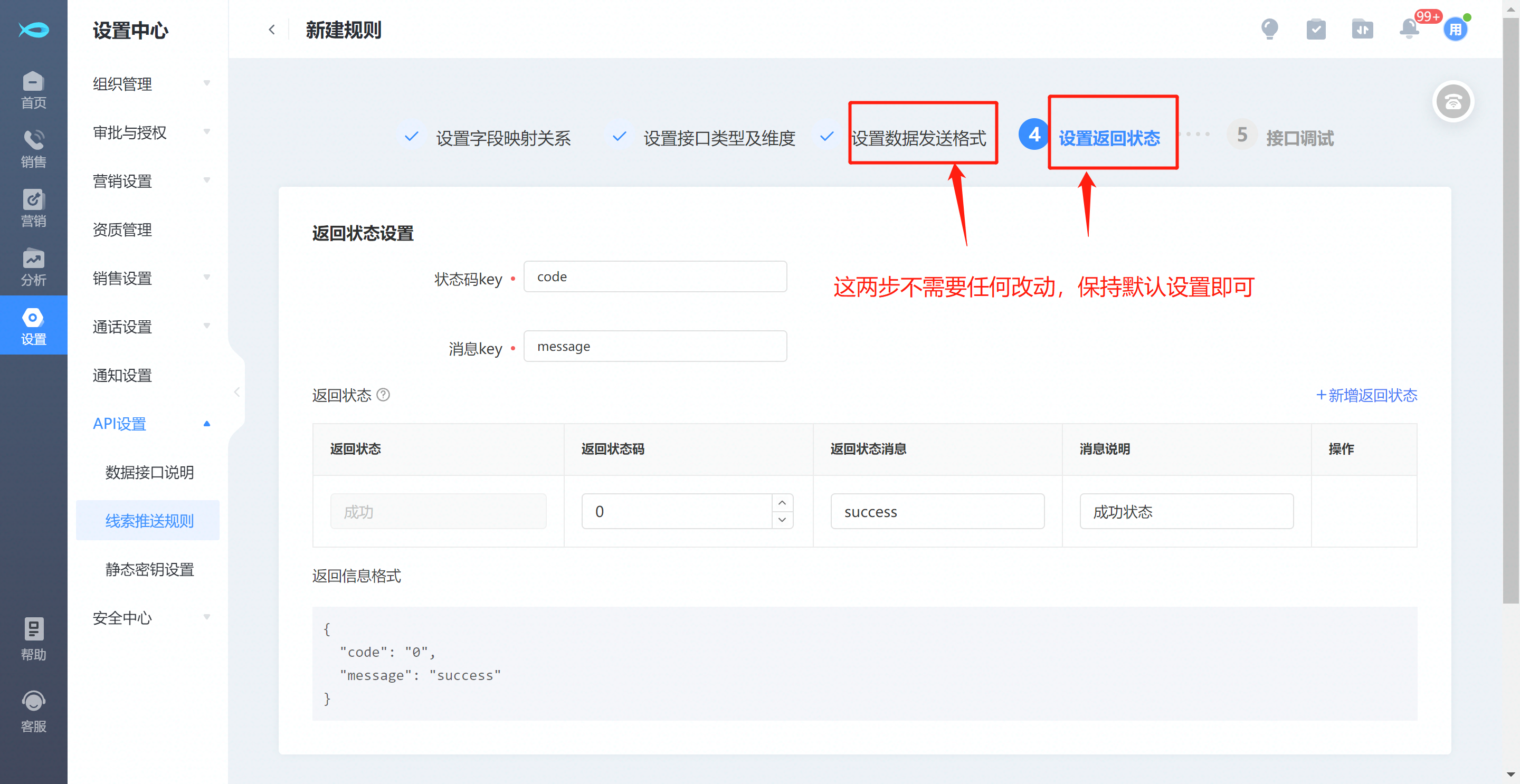The image size is (1520, 784).
Task: Collapse the API设置 menu
Action: pyautogui.click(x=151, y=424)
